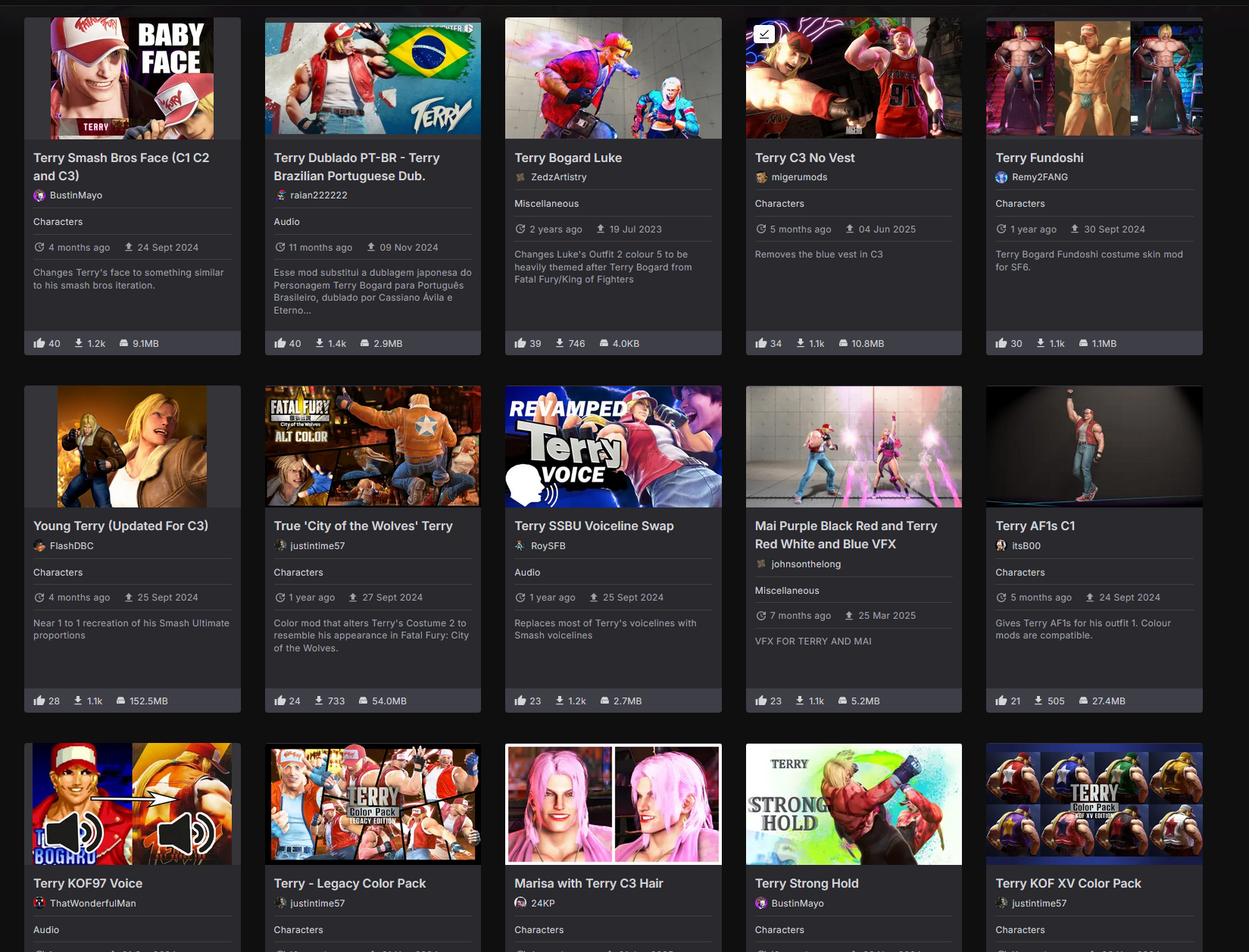Click thumbs-up icon on Terry SSBU Voiceline Swap card
The height and width of the screenshot is (952, 1249).
coord(520,701)
